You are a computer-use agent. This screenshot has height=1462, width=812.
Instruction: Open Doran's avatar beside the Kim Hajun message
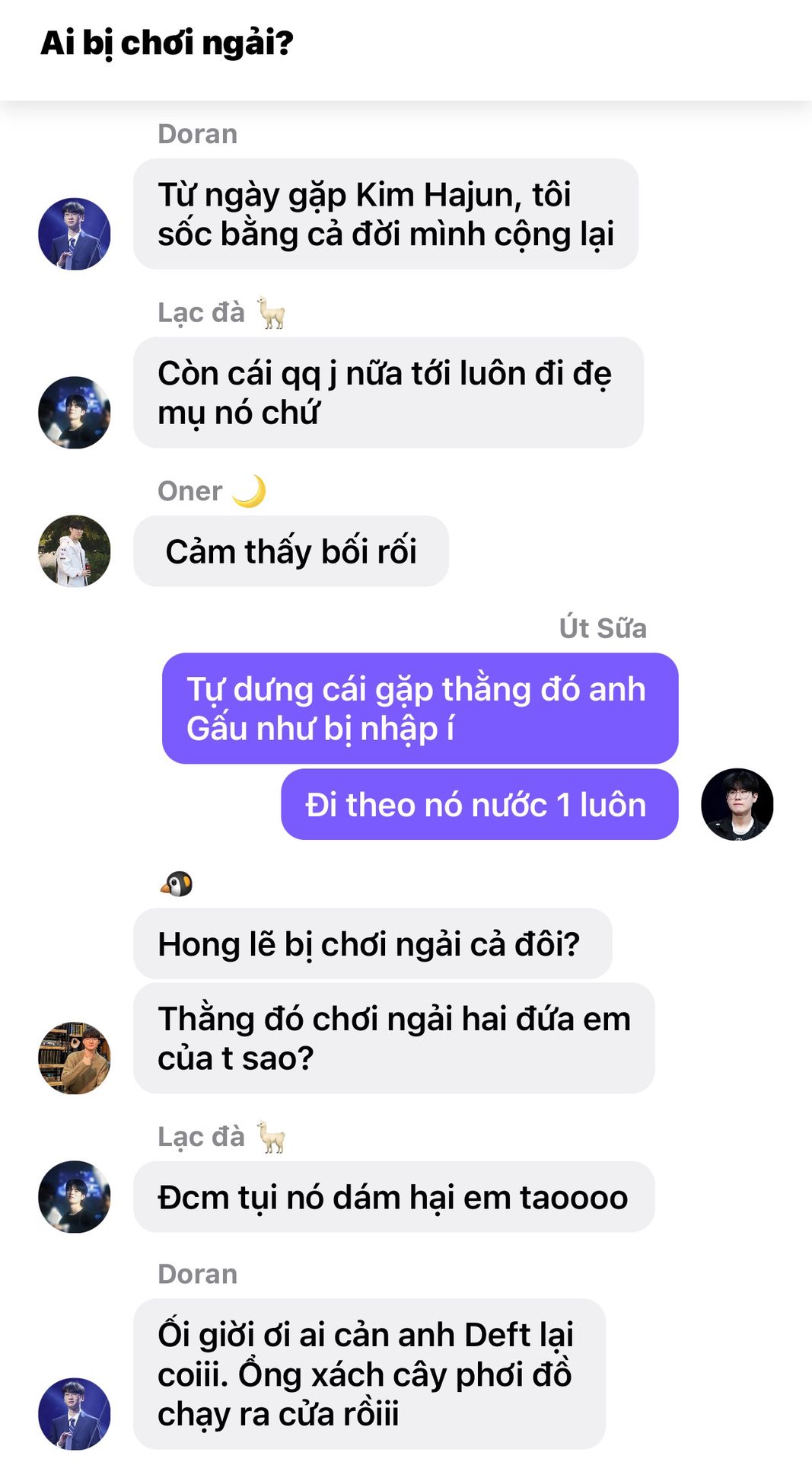coord(75,234)
